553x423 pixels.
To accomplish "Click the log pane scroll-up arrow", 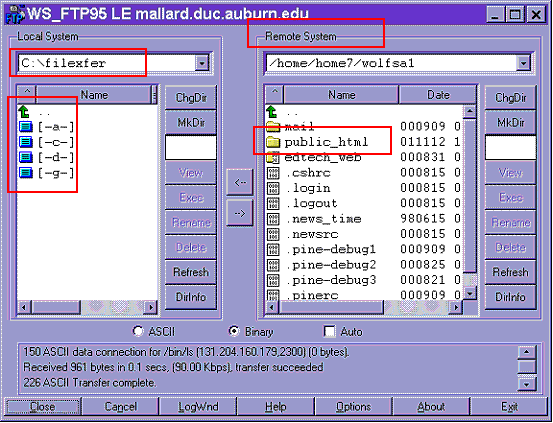I will (526, 352).
